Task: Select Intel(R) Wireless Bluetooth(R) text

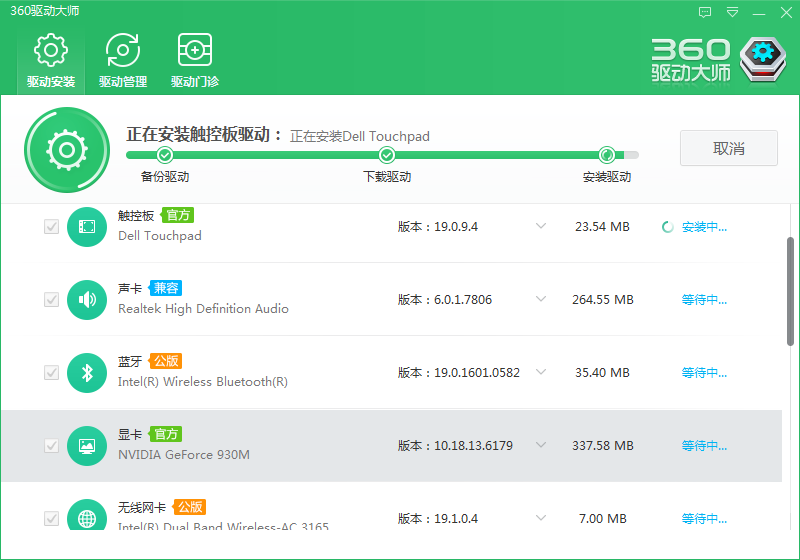Action: tap(203, 381)
